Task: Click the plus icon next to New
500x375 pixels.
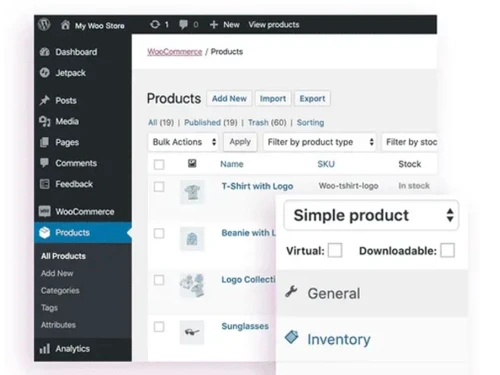Action: click(x=214, y=25)
